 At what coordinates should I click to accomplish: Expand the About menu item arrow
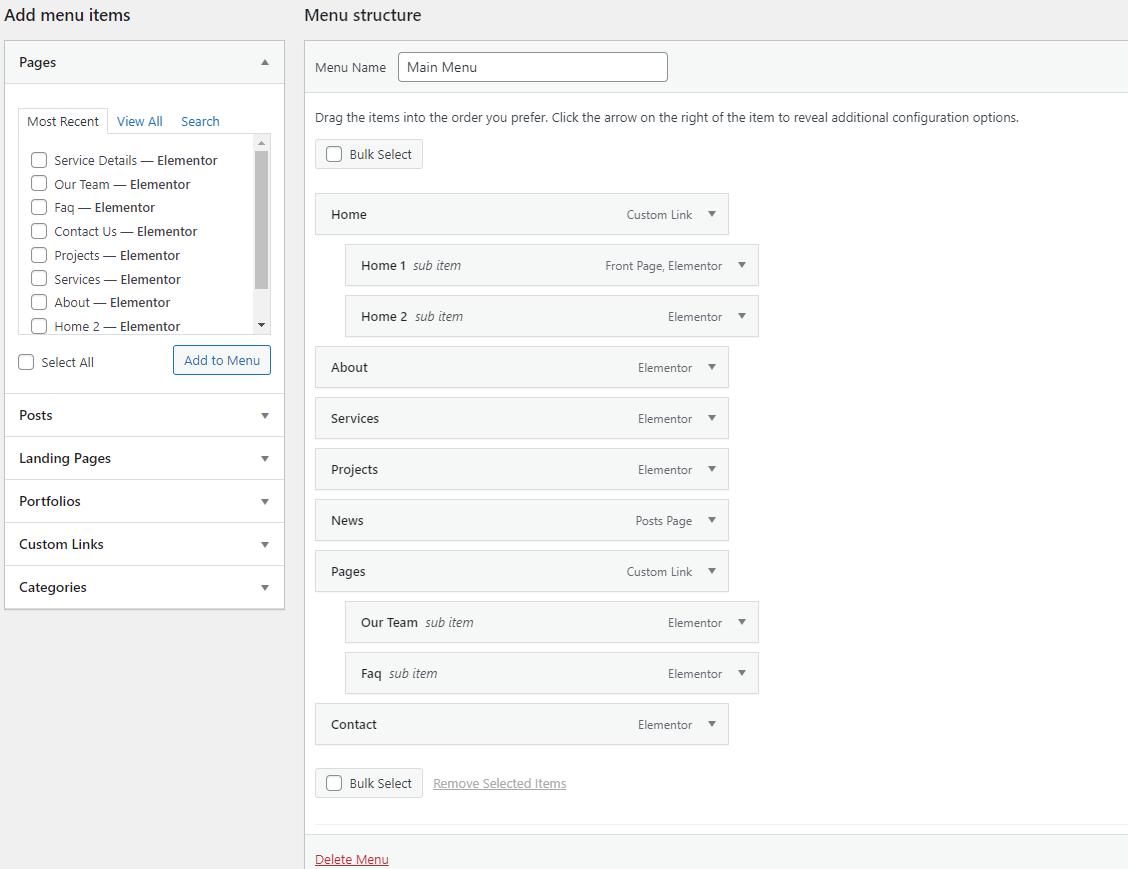[712, 367]
